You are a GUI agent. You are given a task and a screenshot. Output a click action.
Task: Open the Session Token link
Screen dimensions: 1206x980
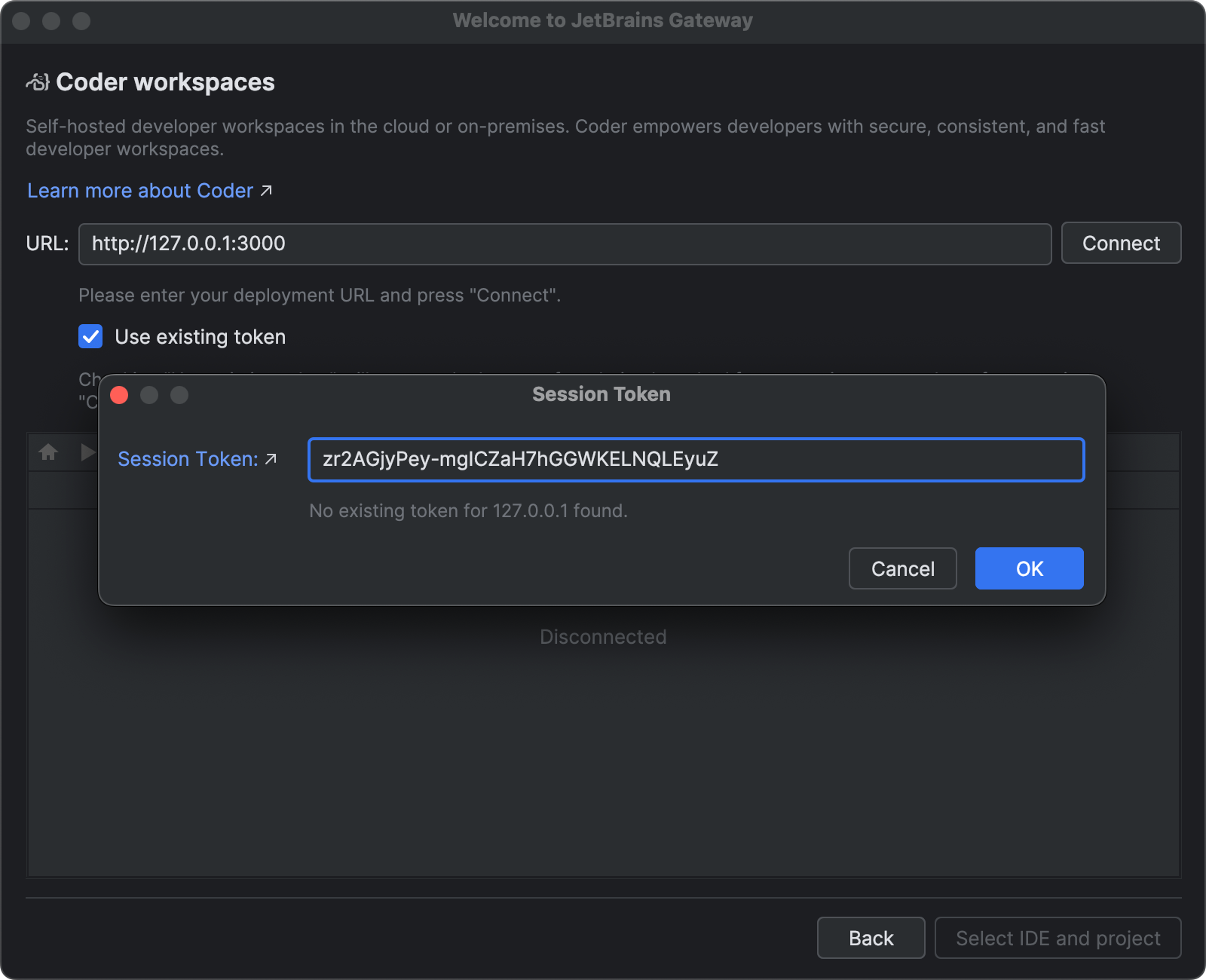pos(188,459)
